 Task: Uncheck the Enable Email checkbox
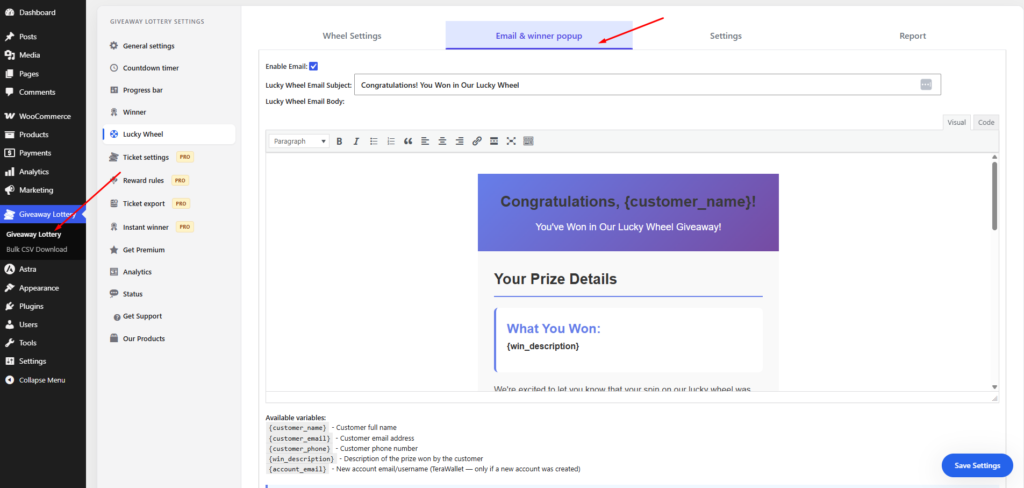(313, 66)
